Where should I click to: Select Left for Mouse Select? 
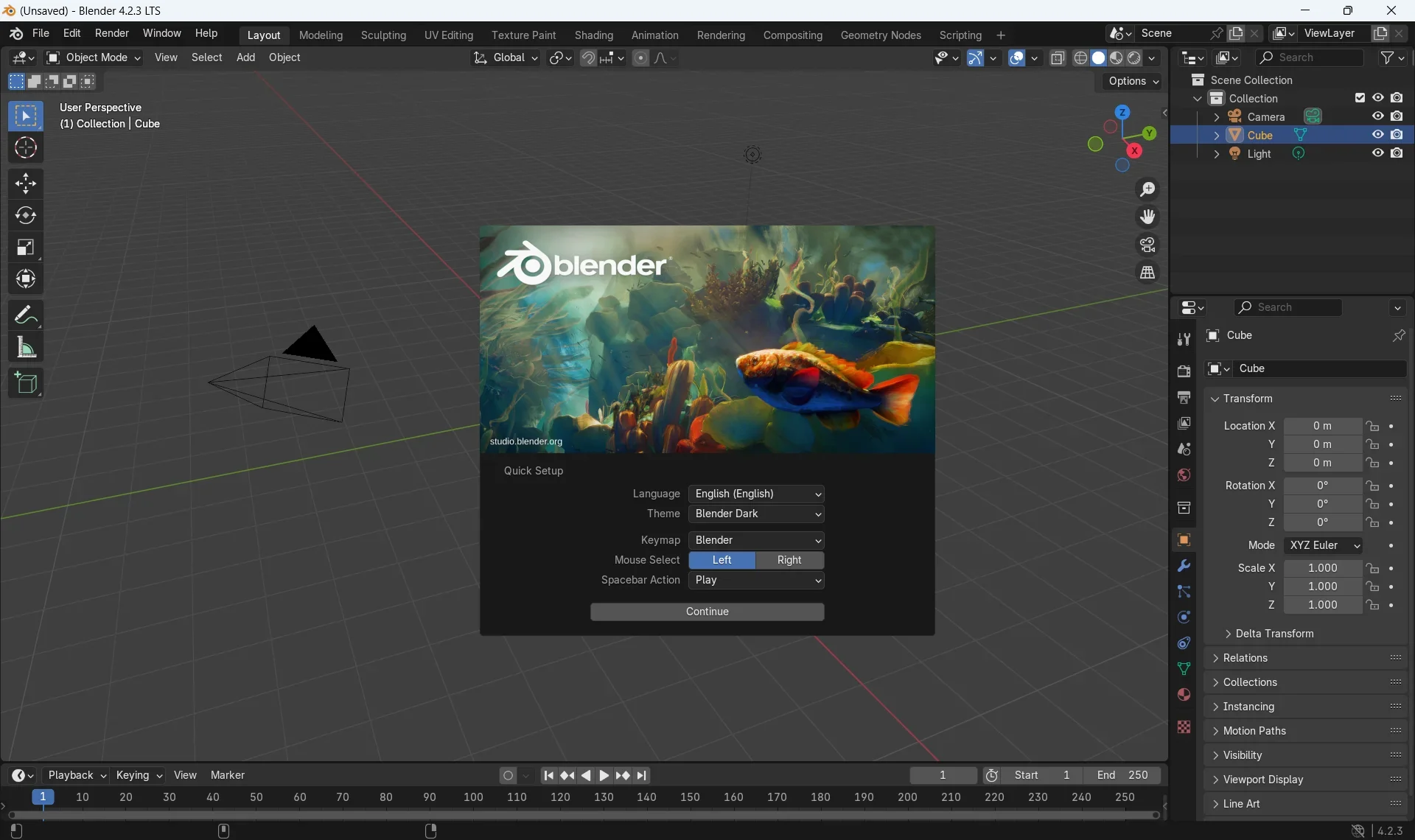click(x=722, y=560)
